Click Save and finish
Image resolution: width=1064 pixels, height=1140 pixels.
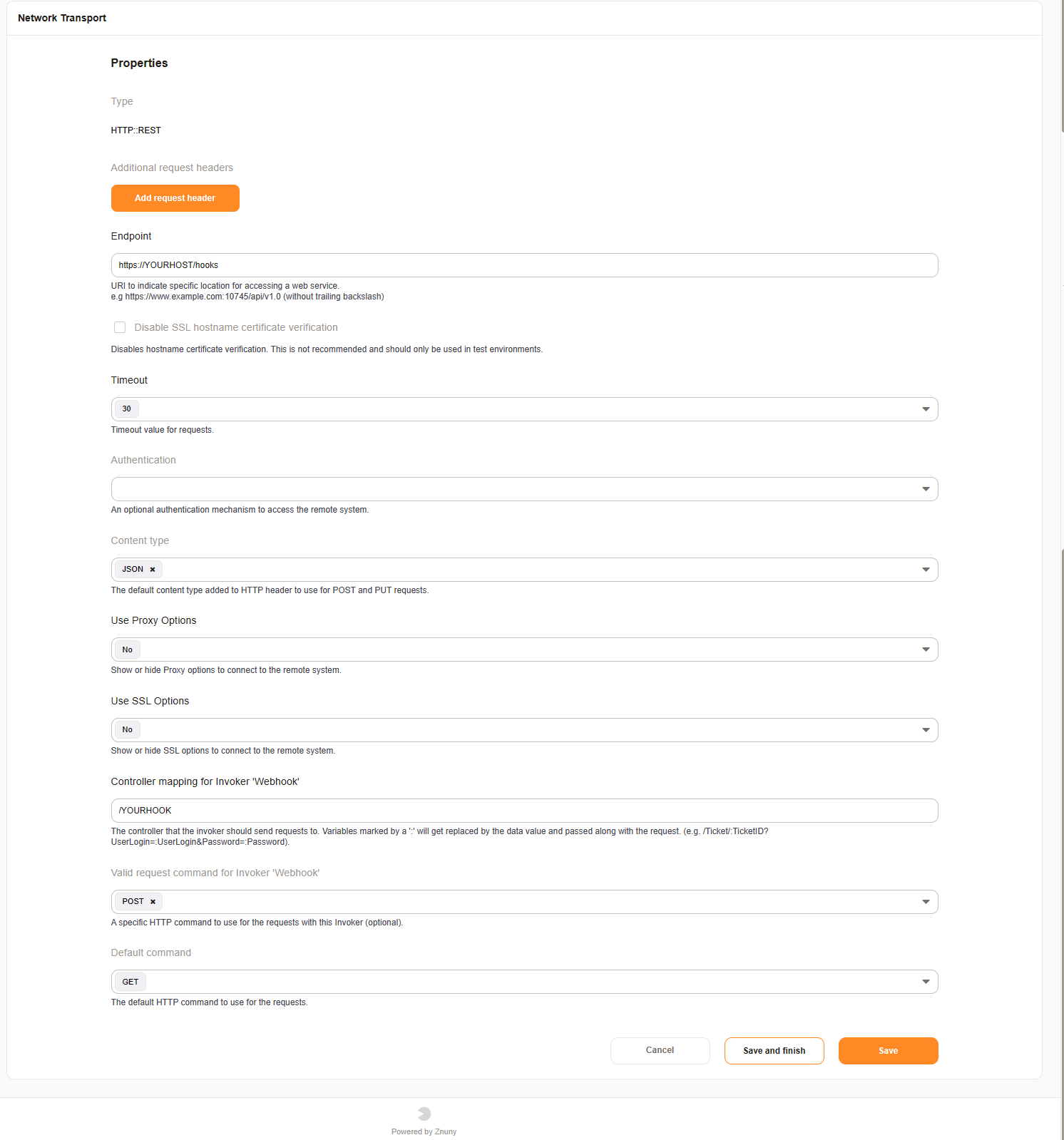[x=774, y=1051]
